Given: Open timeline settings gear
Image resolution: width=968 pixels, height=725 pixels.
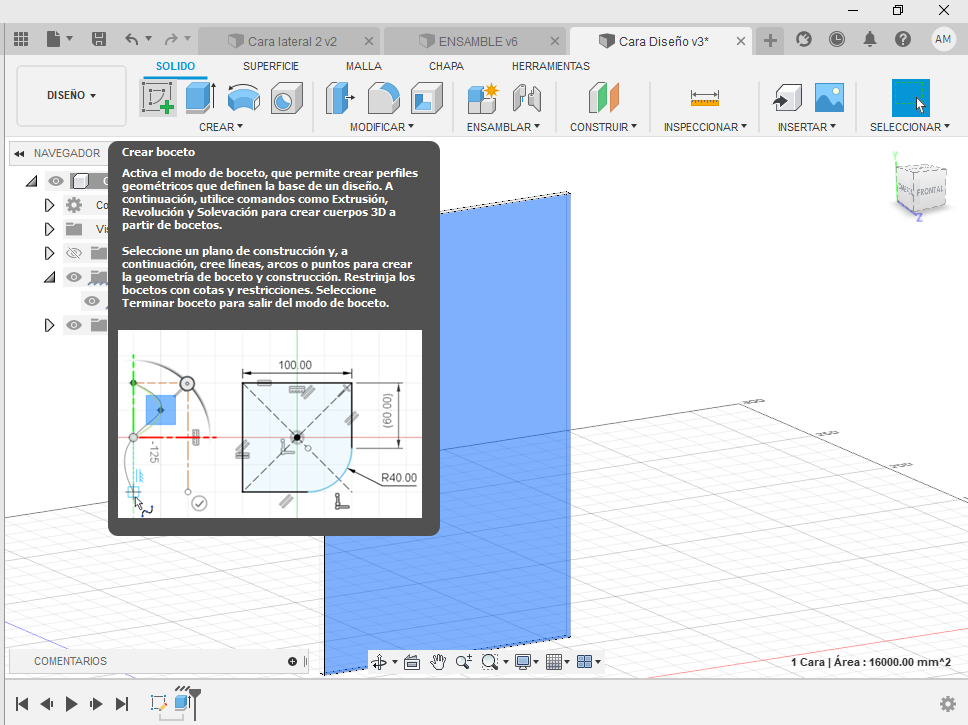Looking at the screenshot, I should pos(948,703).
